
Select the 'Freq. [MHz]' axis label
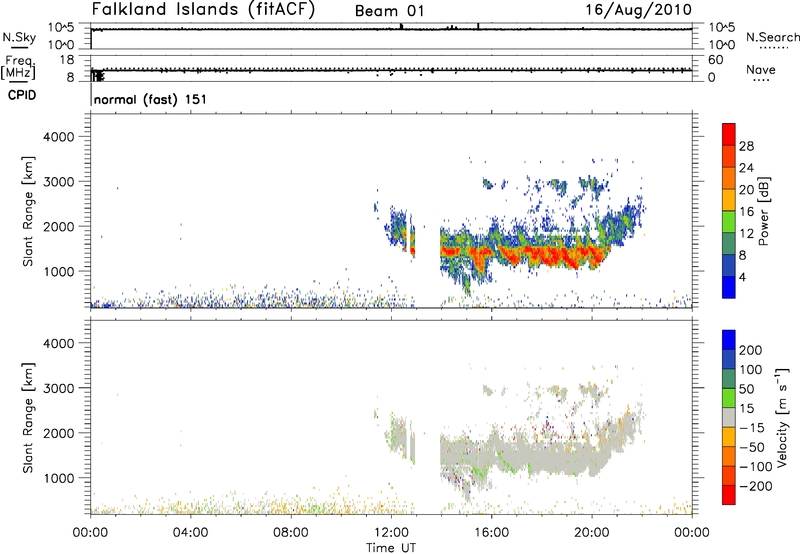tap(19, 68)
